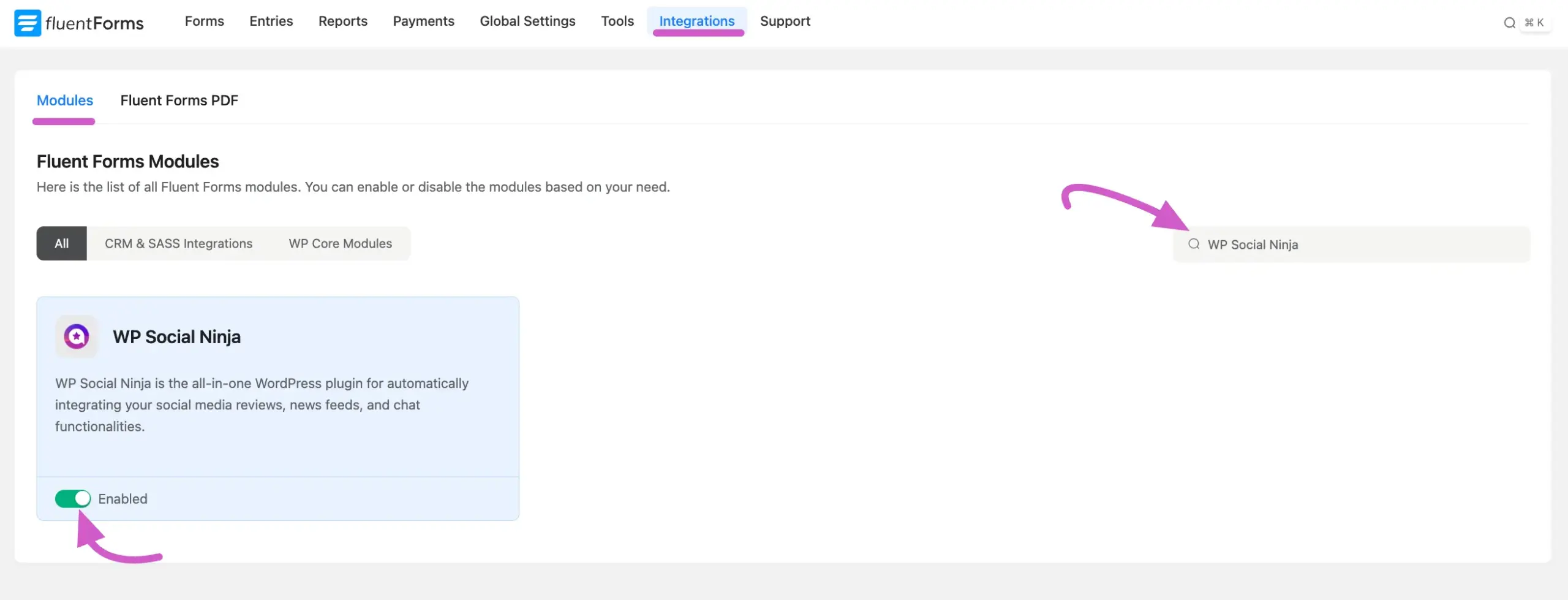Switch to the Fluent Forms PDF tab
The image size is (1568, 600).
179,100
